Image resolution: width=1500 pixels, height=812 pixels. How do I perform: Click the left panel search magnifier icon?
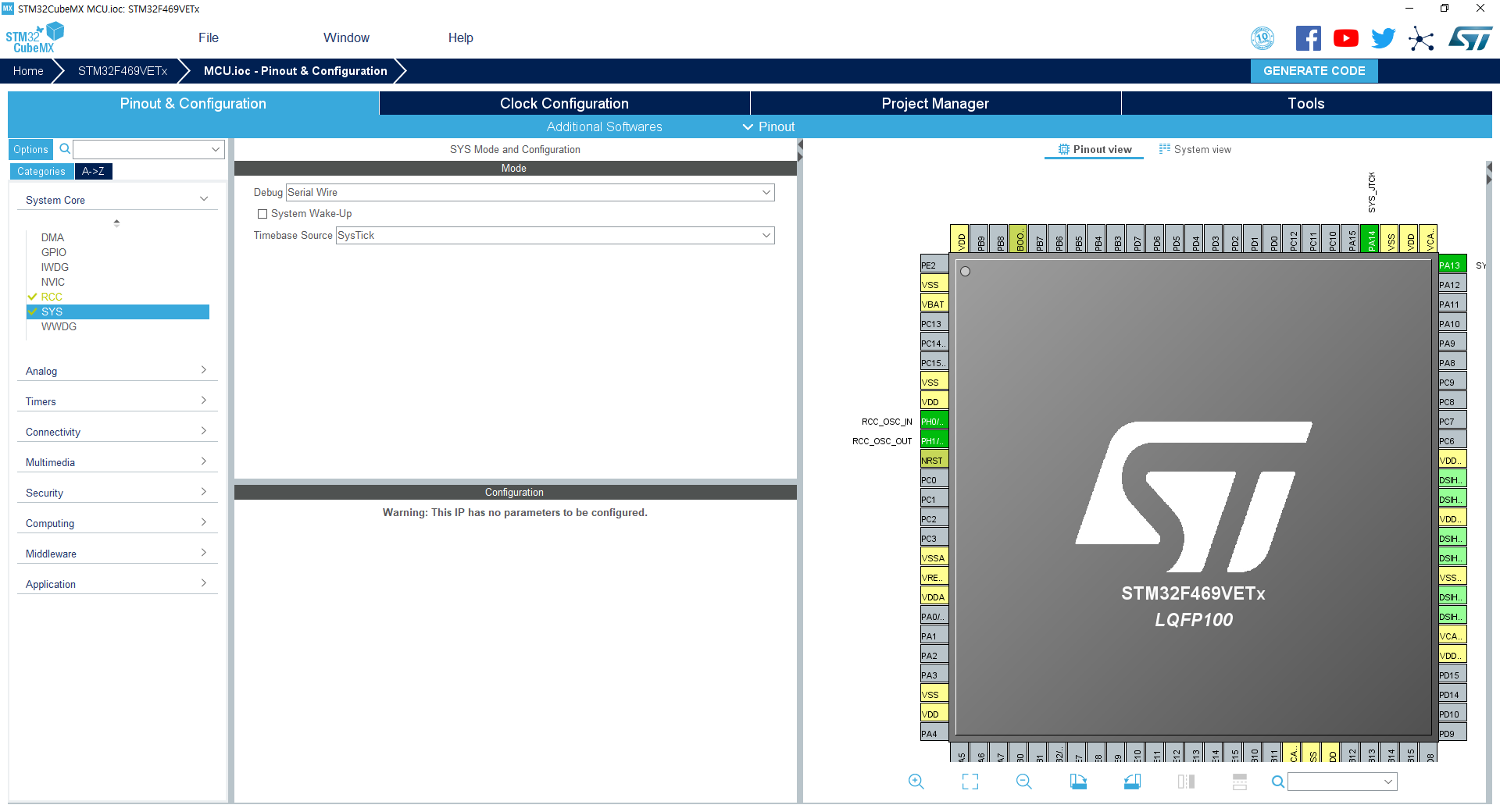[65, 149]
